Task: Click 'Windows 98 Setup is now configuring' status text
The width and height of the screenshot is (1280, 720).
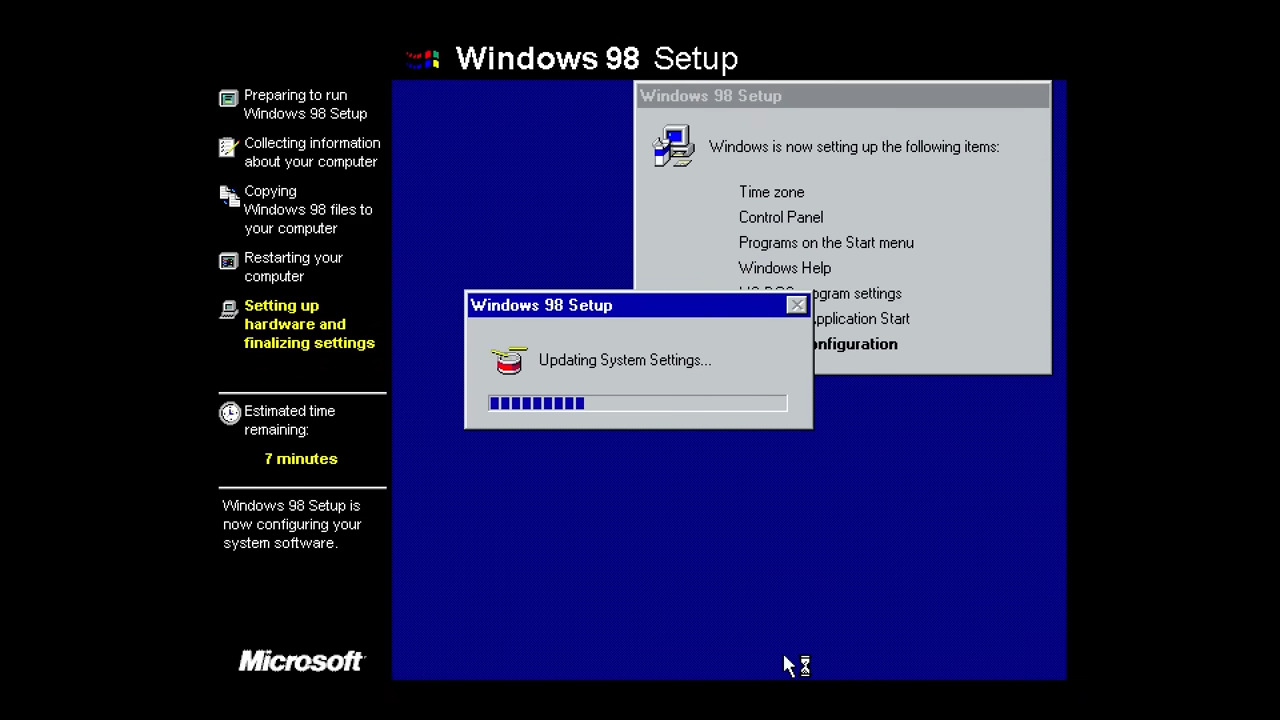Action: point(292,524)
